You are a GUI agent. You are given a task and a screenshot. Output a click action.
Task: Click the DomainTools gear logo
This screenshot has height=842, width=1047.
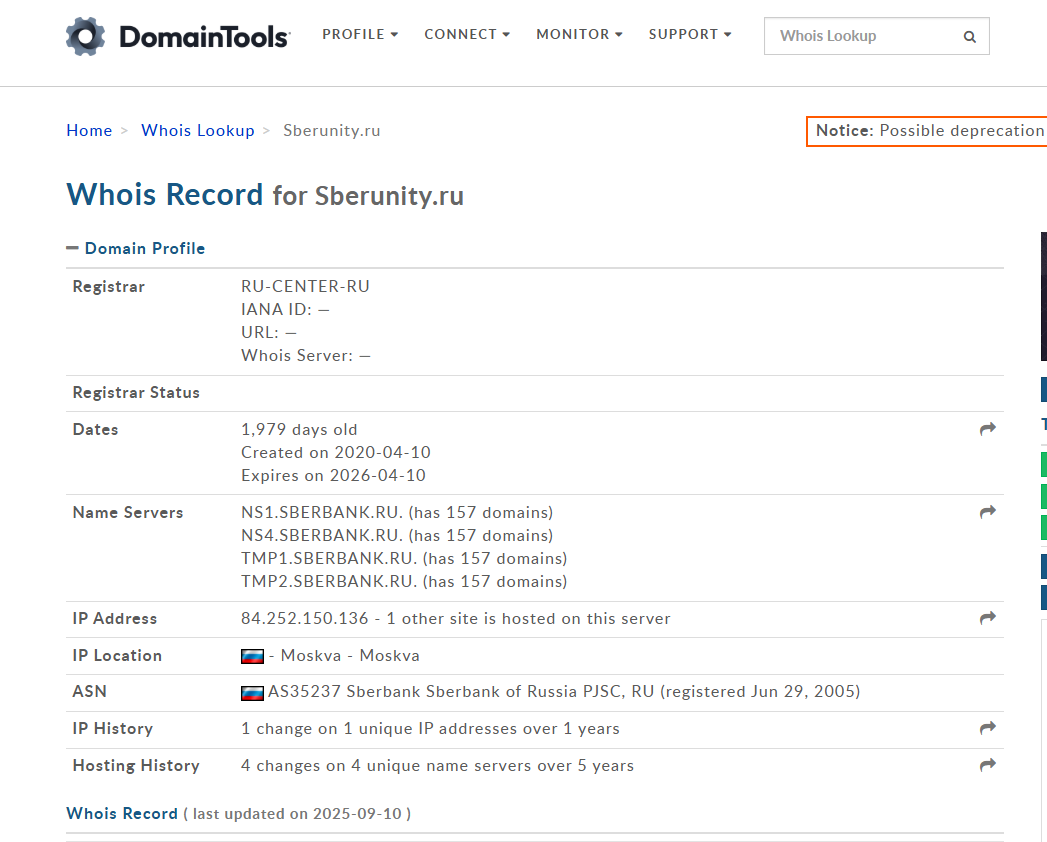point(86,36)
